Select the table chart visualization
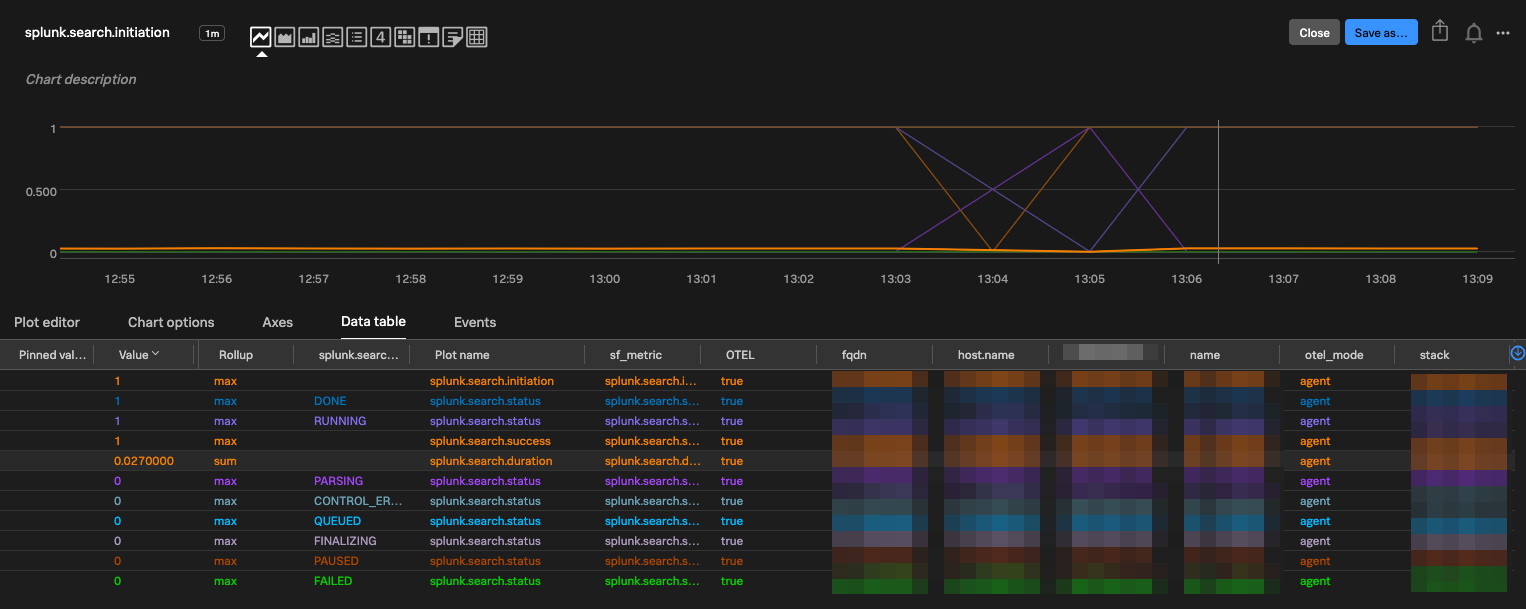 coord(477,37)
